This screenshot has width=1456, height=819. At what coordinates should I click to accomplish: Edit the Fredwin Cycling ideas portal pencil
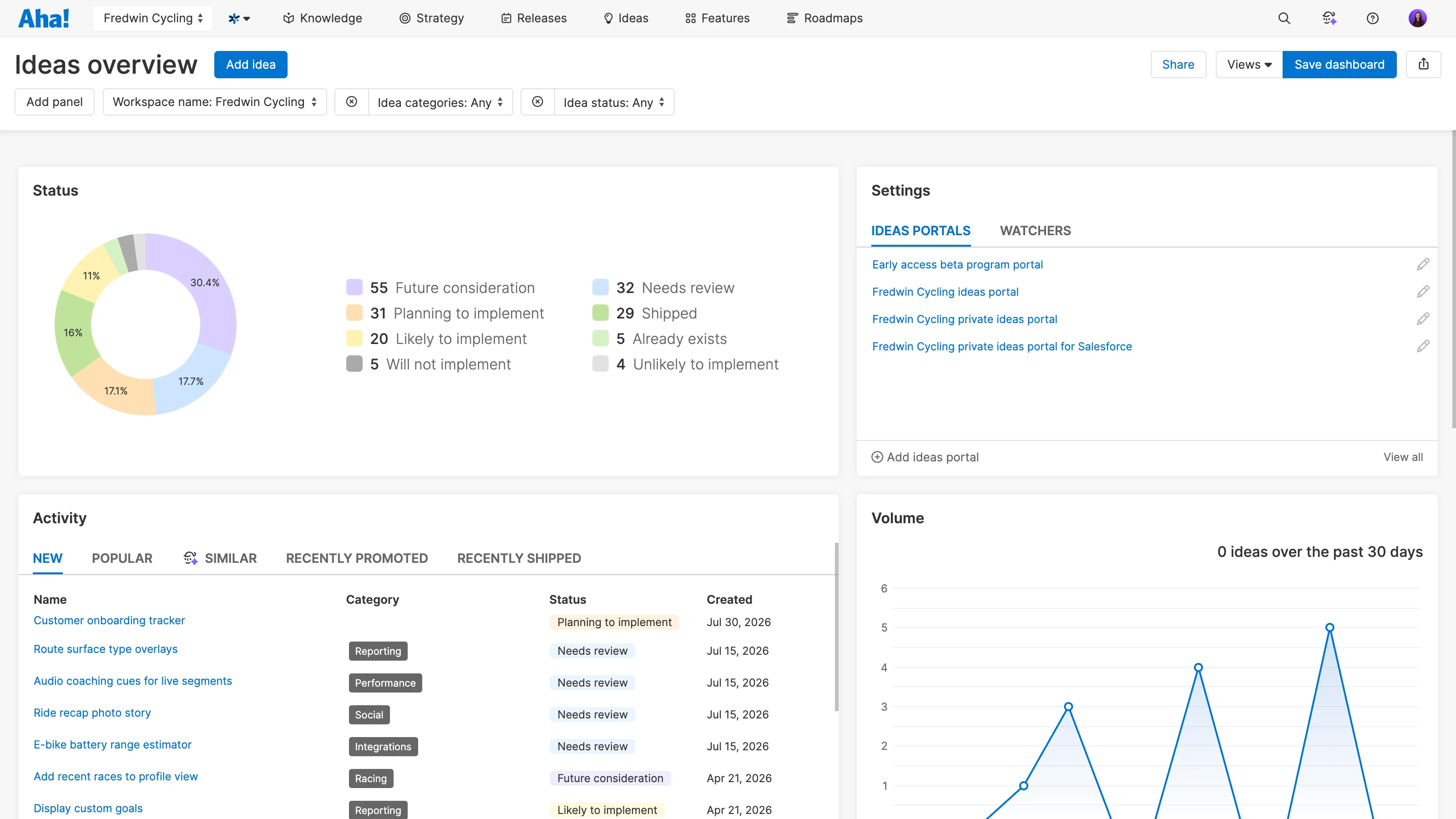(x=1423, y=292)
